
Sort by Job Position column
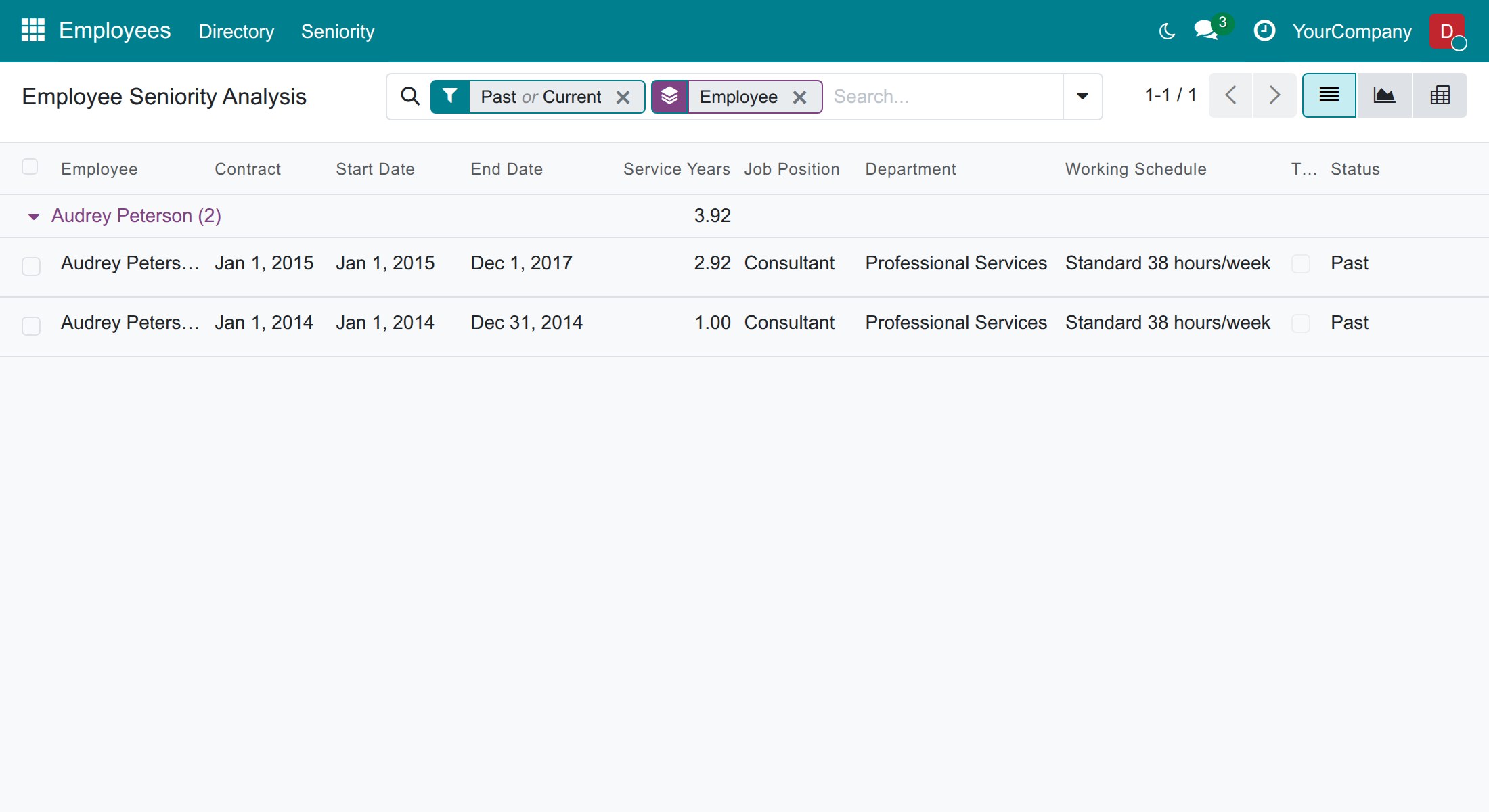[x=792, y=169]
